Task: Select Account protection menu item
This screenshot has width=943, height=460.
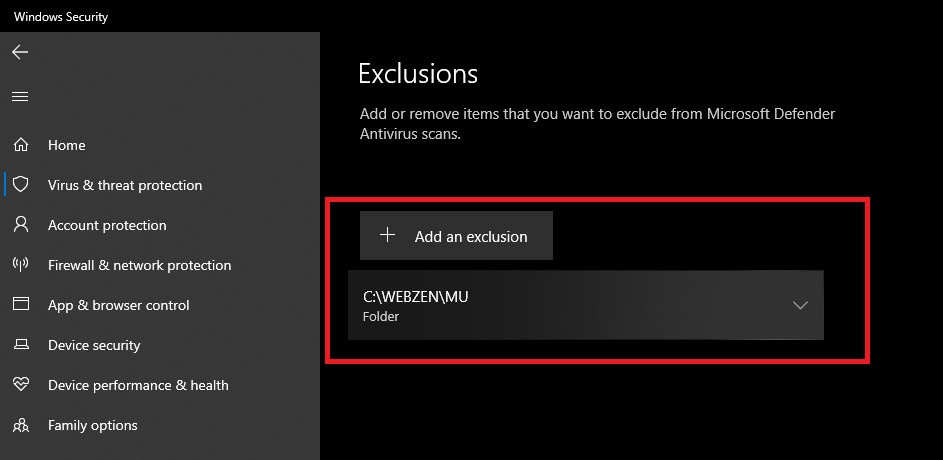Action: (107, 225)
